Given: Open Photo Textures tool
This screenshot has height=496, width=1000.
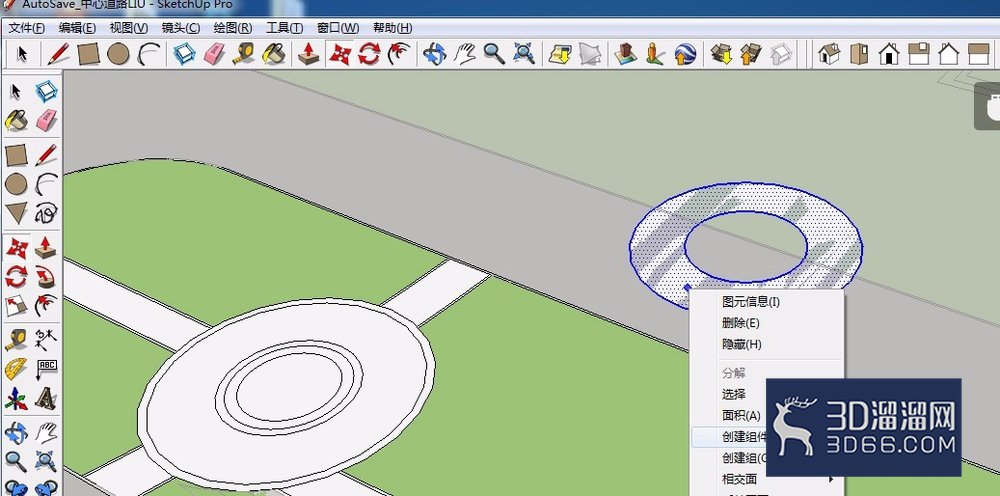Looking at the screenshot, I should (654, 54).
